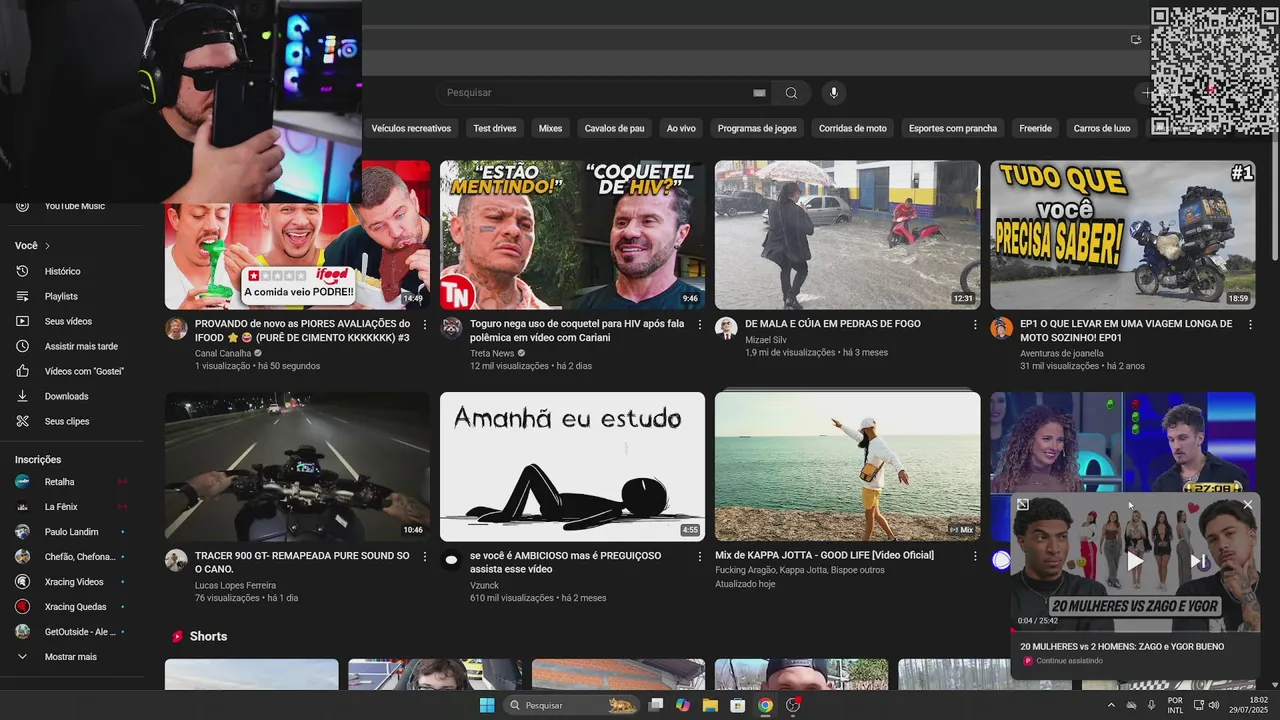Select the Carros de luxo chip

1102,128
